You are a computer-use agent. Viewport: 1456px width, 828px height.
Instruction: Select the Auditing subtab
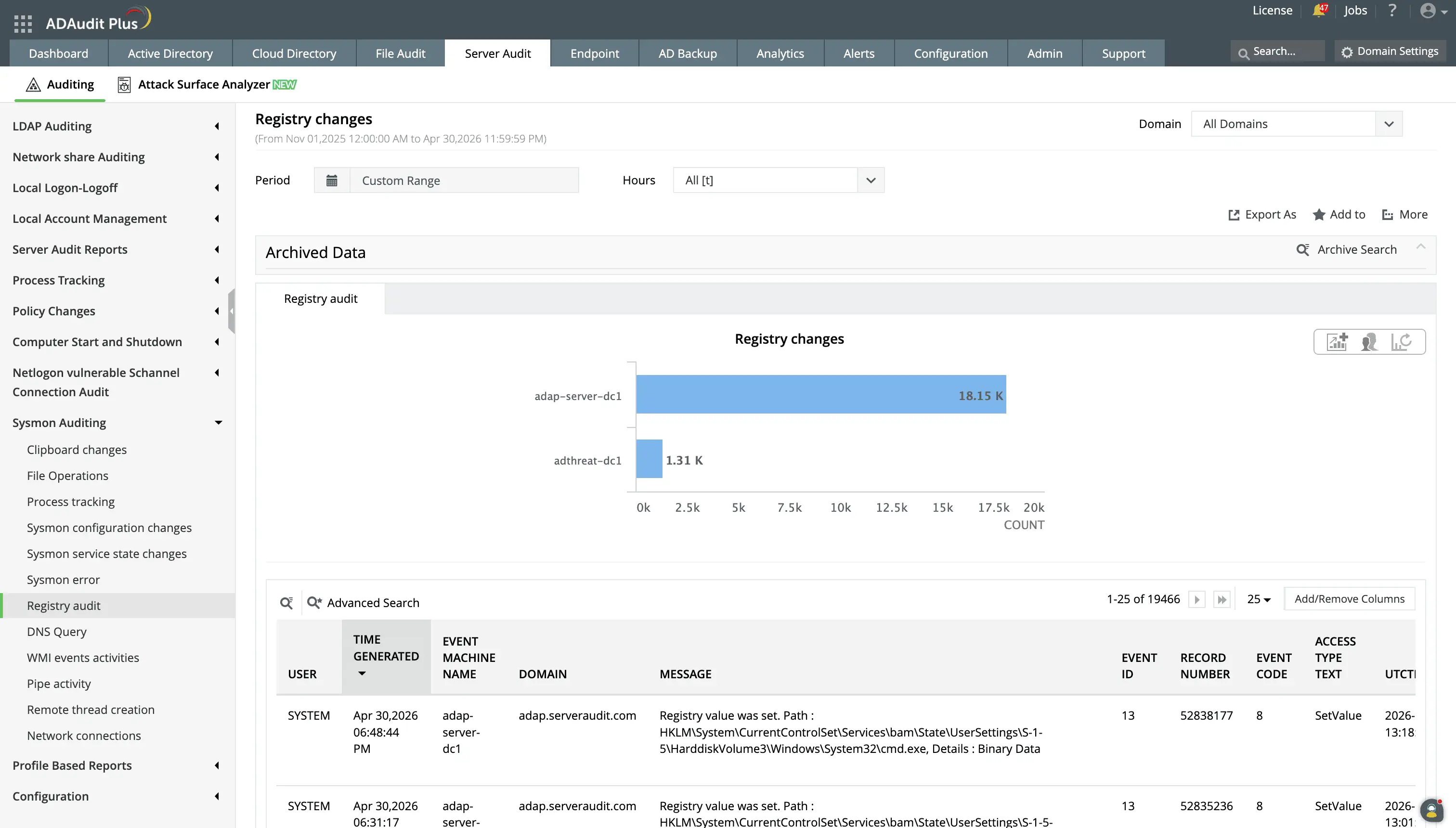coord(60,85)
